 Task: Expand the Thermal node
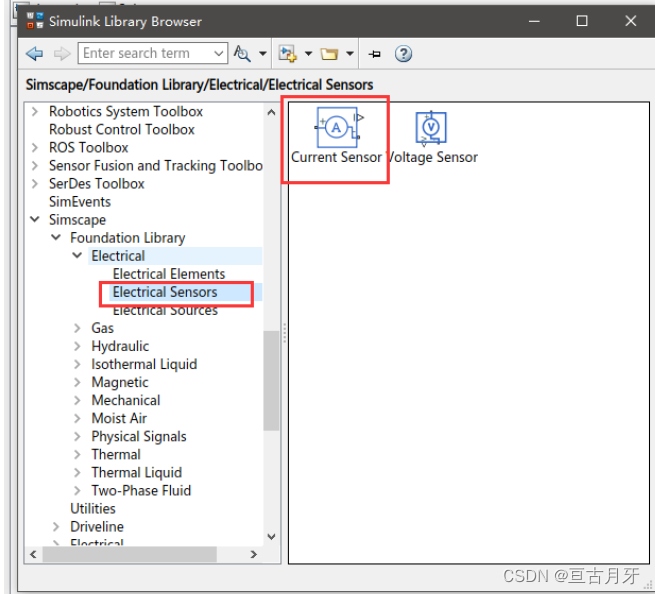tap(77, 454)
